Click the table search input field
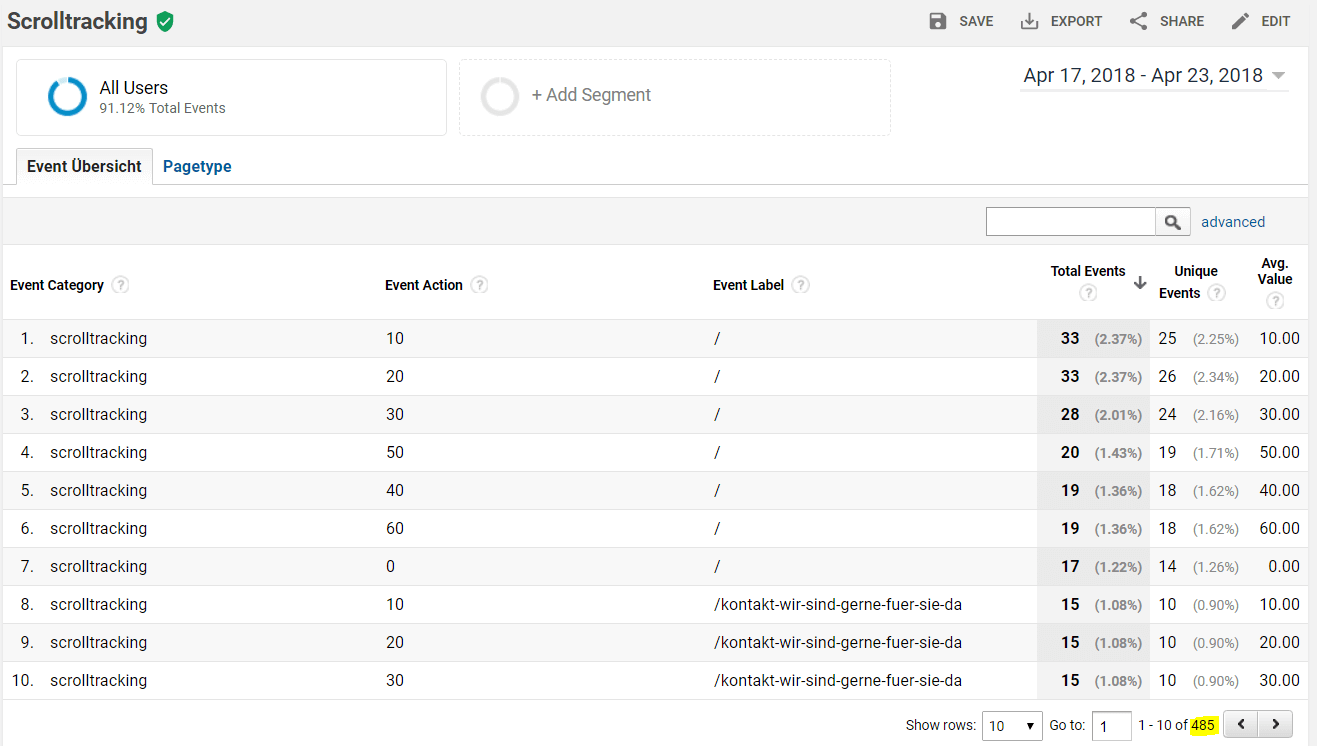The height and width of the screenshot is (746, 1317). (x=1070, y=222)
